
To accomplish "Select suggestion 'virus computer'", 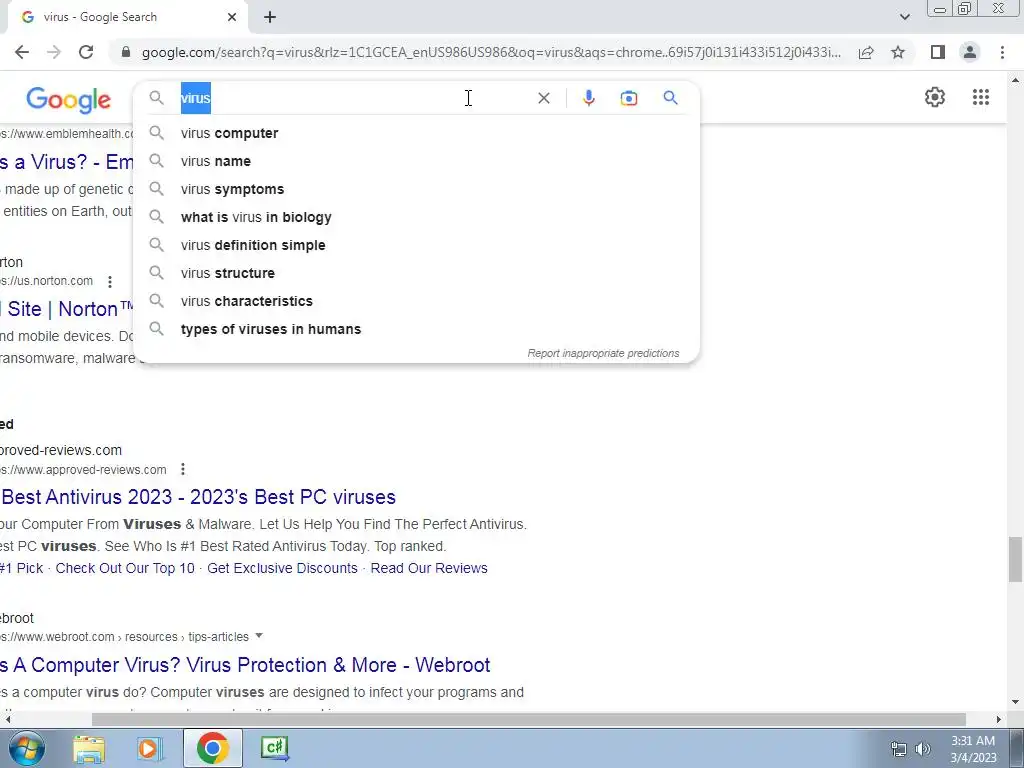I will [x=416, y=133].
